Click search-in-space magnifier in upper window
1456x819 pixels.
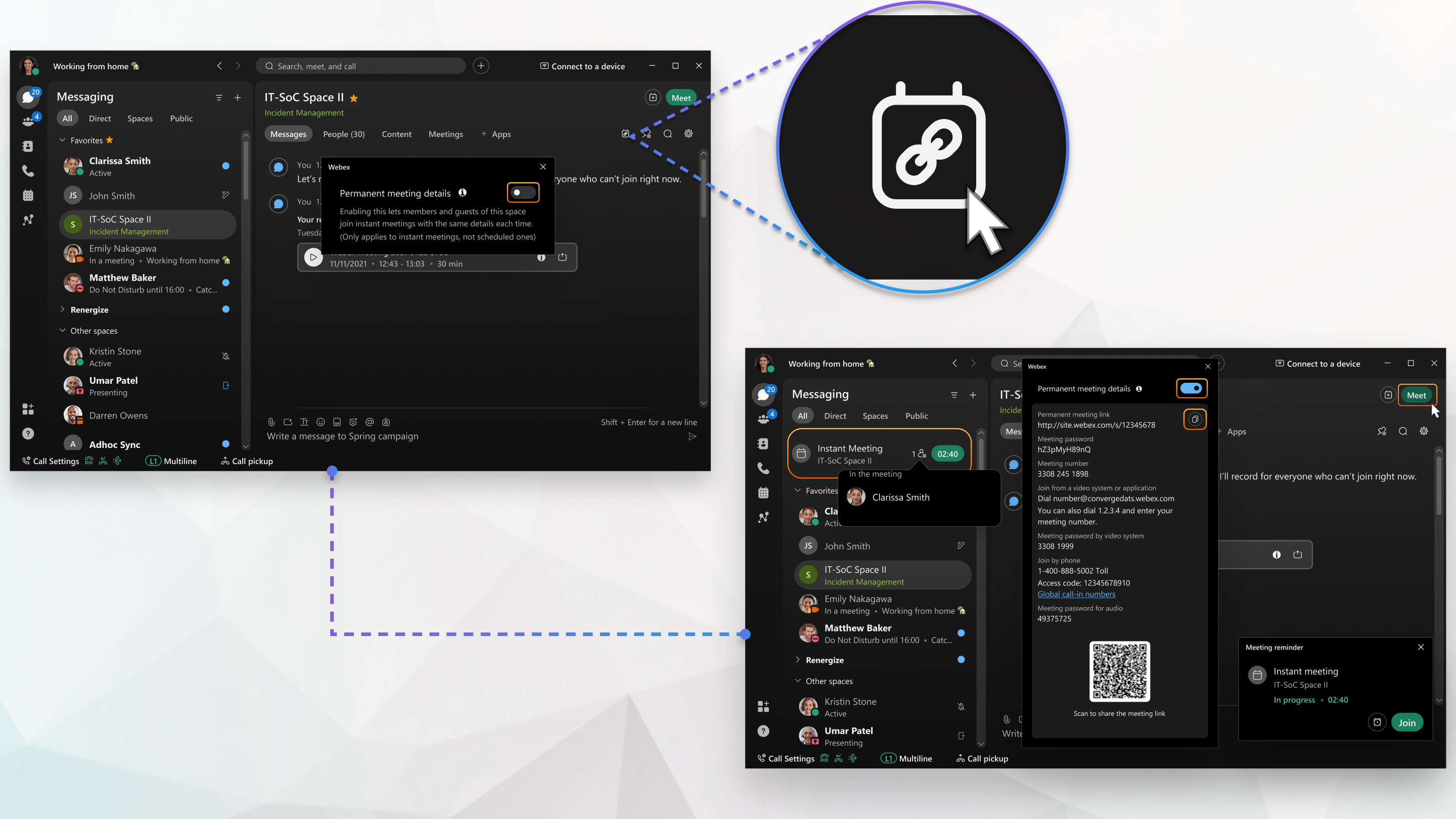[x=667, y=134]
